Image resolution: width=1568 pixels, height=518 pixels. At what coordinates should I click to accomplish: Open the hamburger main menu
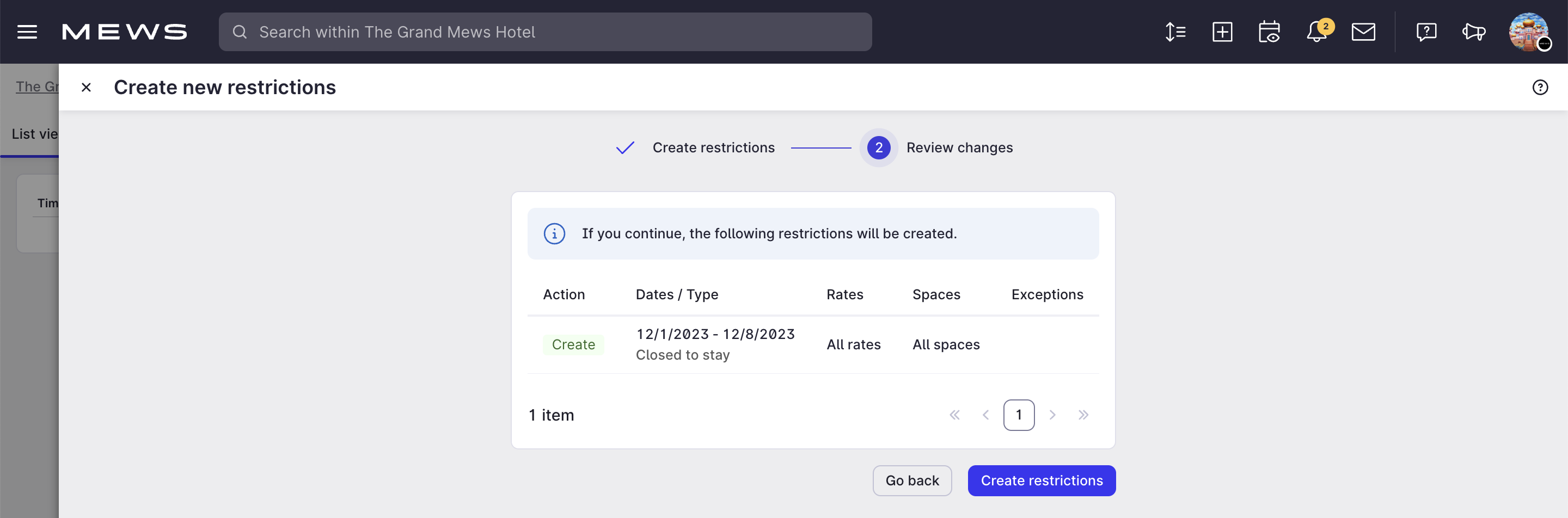(27, 32)
